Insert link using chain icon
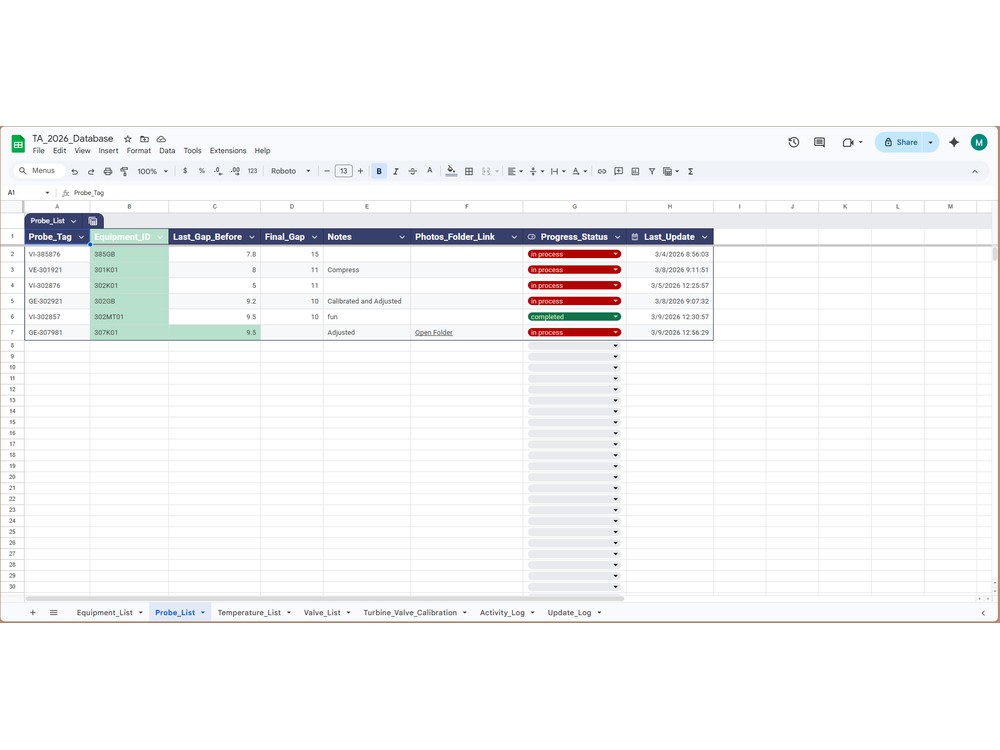Screen dimensions: 1000x750 (601, 171)
